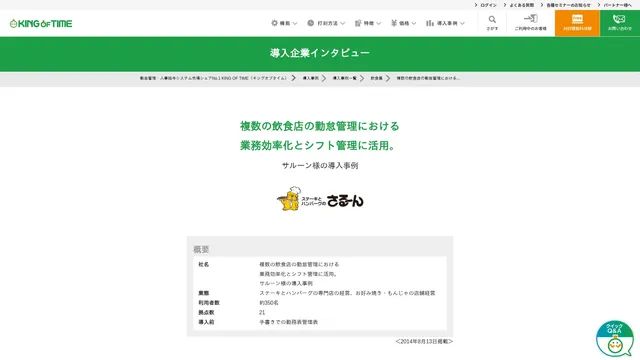This screenshot has width=640, height=360.
Task: Click the 約350名 value
Action: click(269, 303)
